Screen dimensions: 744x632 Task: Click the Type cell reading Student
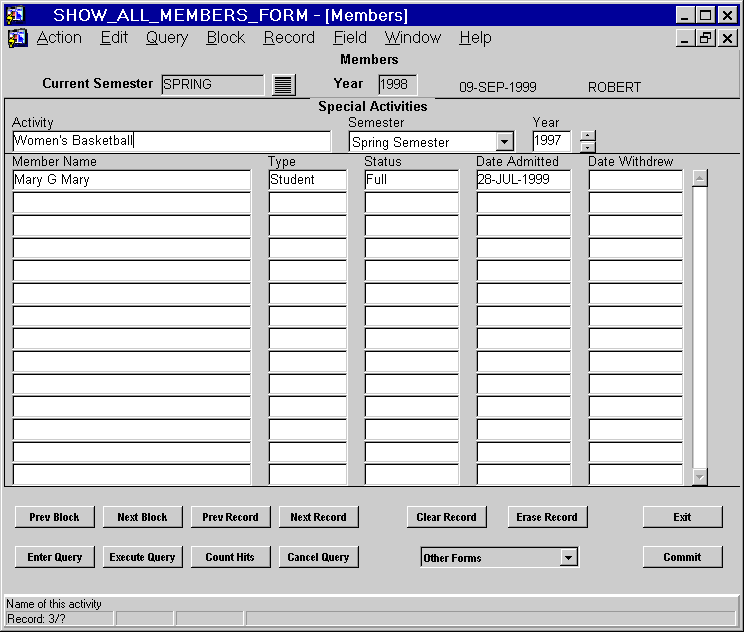[307, 180]
